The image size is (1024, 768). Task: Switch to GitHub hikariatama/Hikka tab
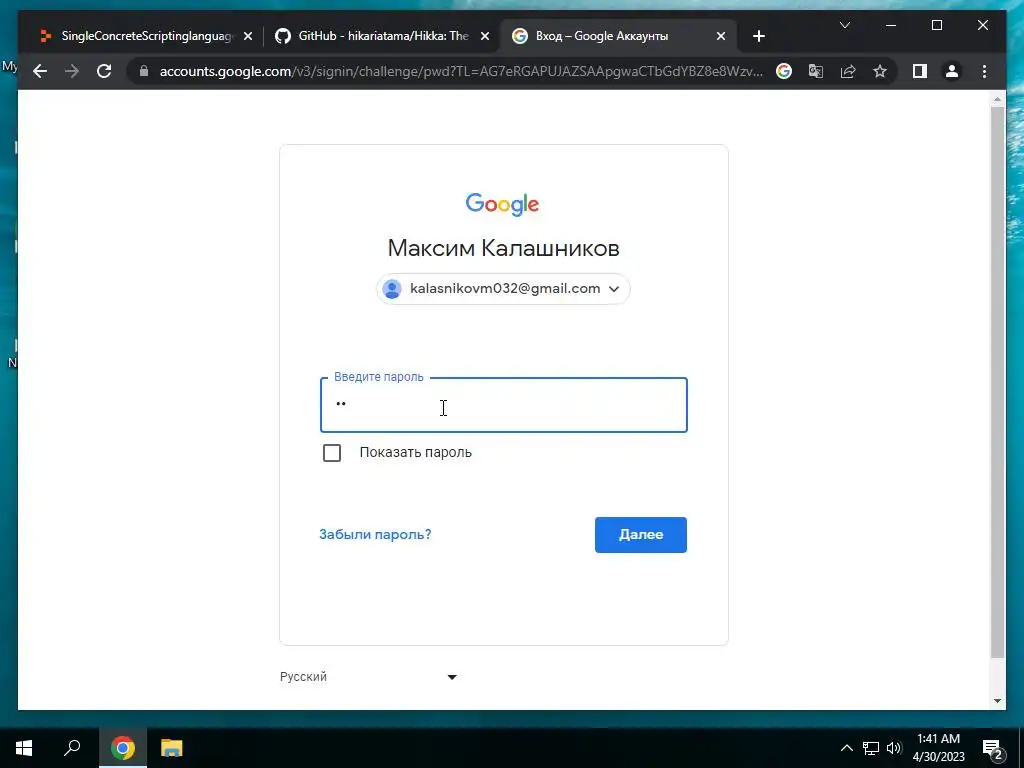click(382, 37)
